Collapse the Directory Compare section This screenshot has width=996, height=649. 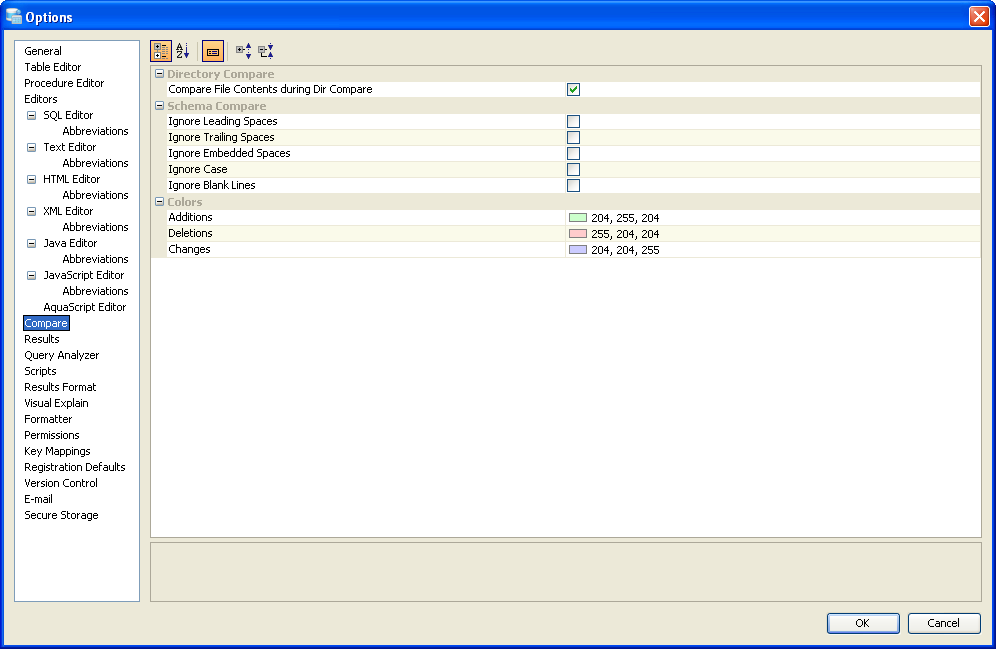coord(159,74)
